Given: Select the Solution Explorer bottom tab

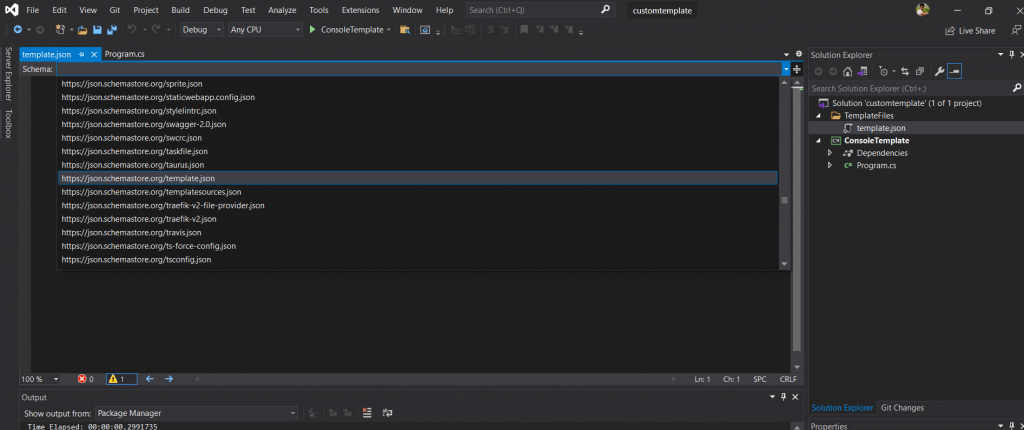Looking at the screenshot, I should [x=842, y=408].
